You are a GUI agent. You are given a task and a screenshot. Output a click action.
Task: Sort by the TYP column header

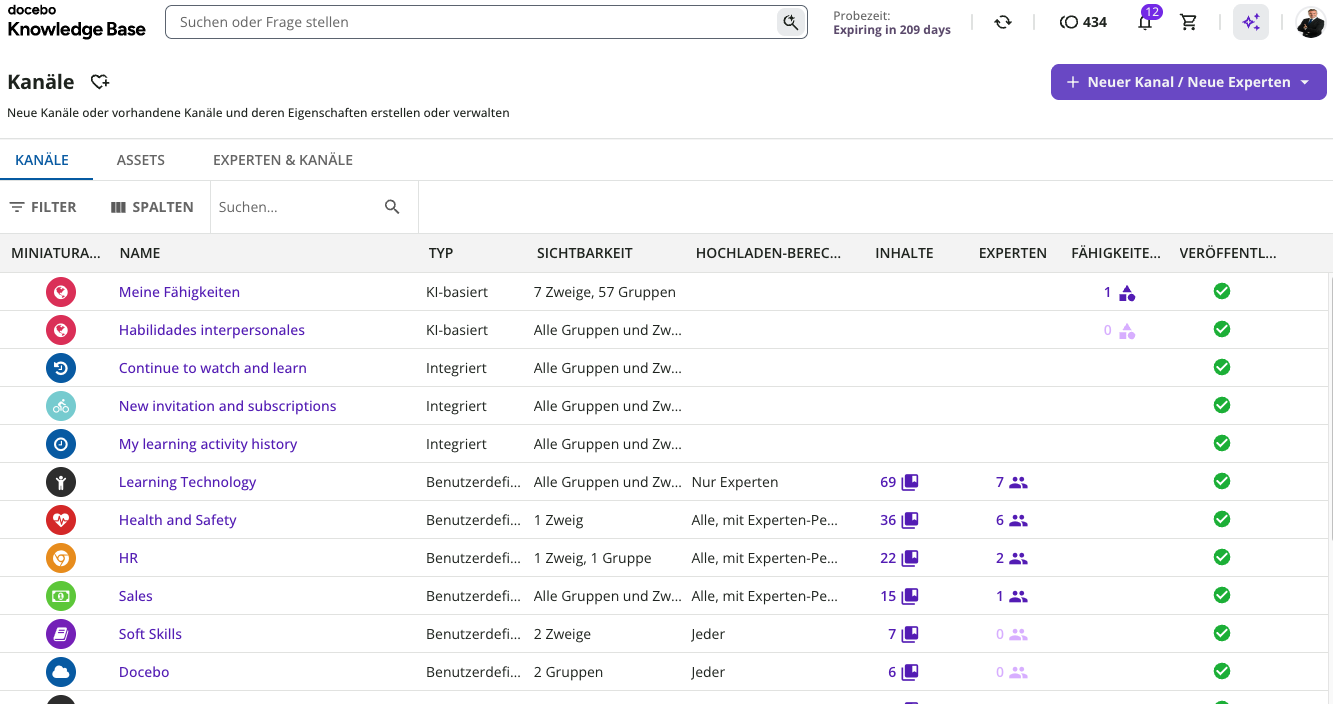441,253
